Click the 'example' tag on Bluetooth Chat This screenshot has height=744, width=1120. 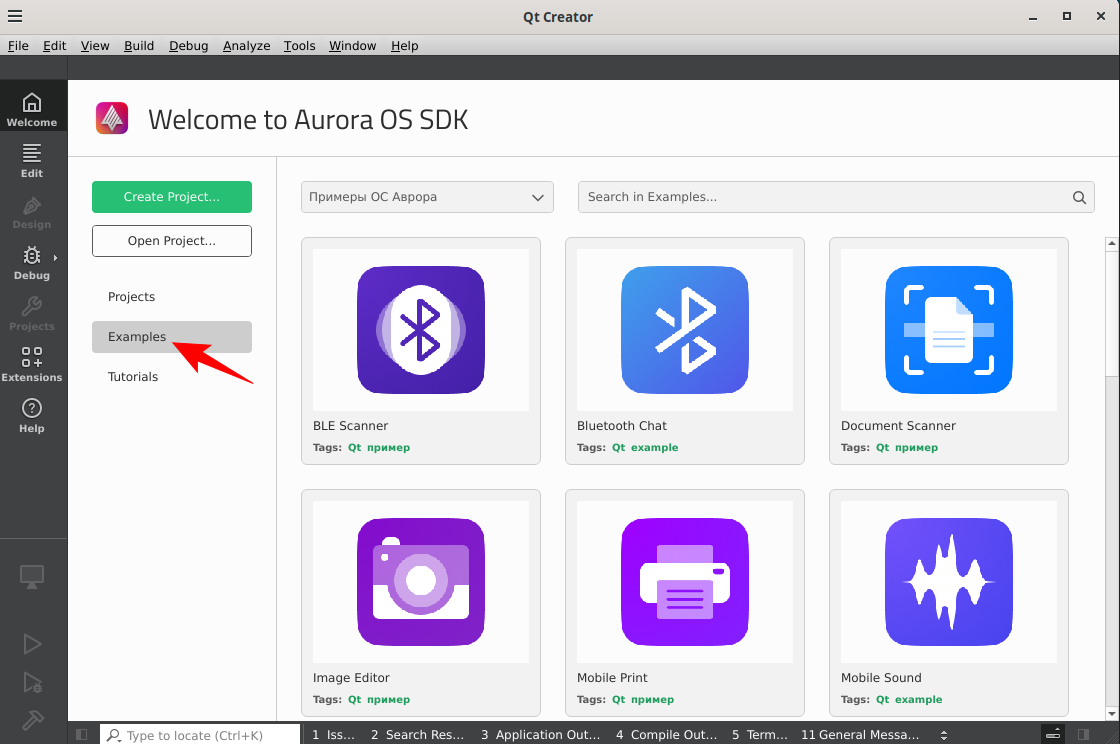coord(654,448)
